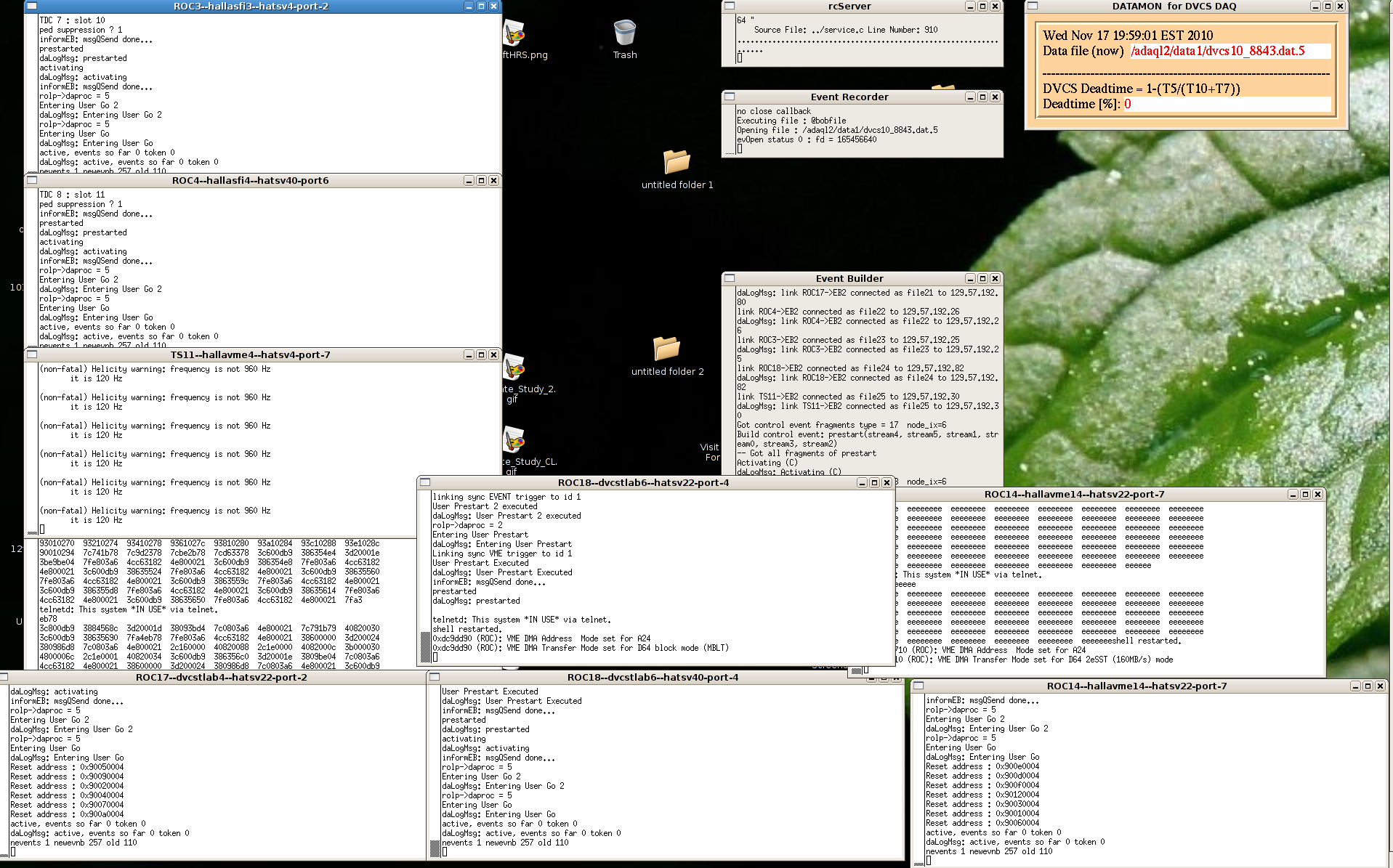The height and width of the screenshot is (868, 1393).
Task: Click 'Reset address : 0x900e0004' in ROC14 window
Action: pyautogui.click(x=982, y=766)
